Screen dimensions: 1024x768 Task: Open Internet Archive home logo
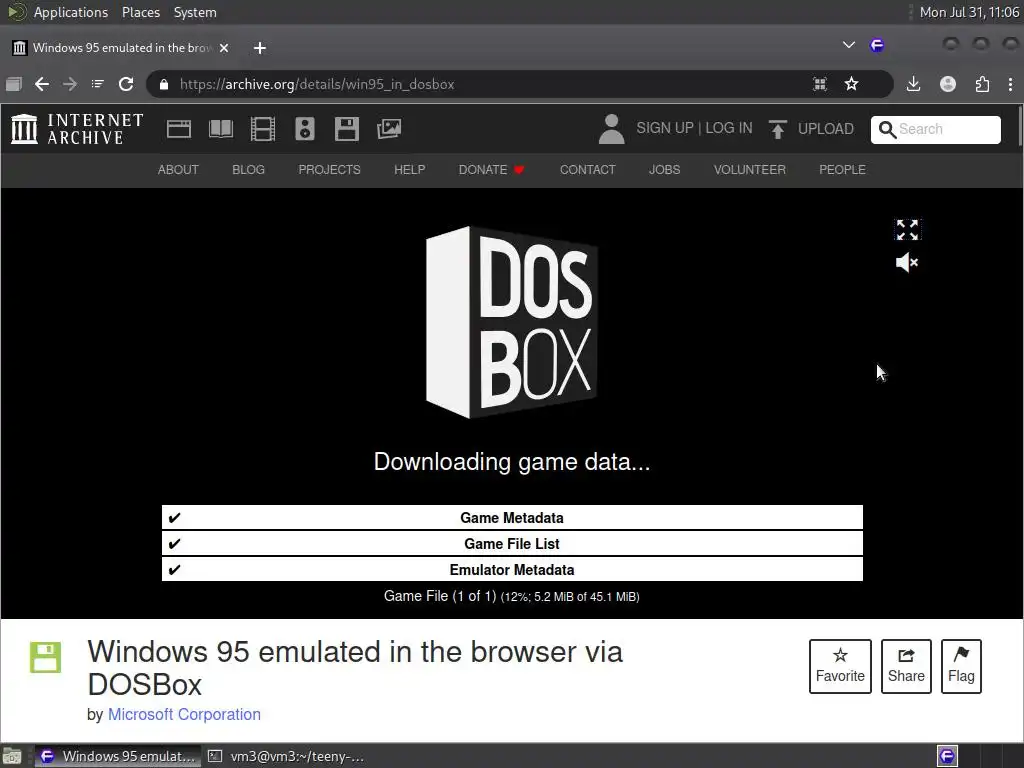pyautogui.click(x=77, y=129)
